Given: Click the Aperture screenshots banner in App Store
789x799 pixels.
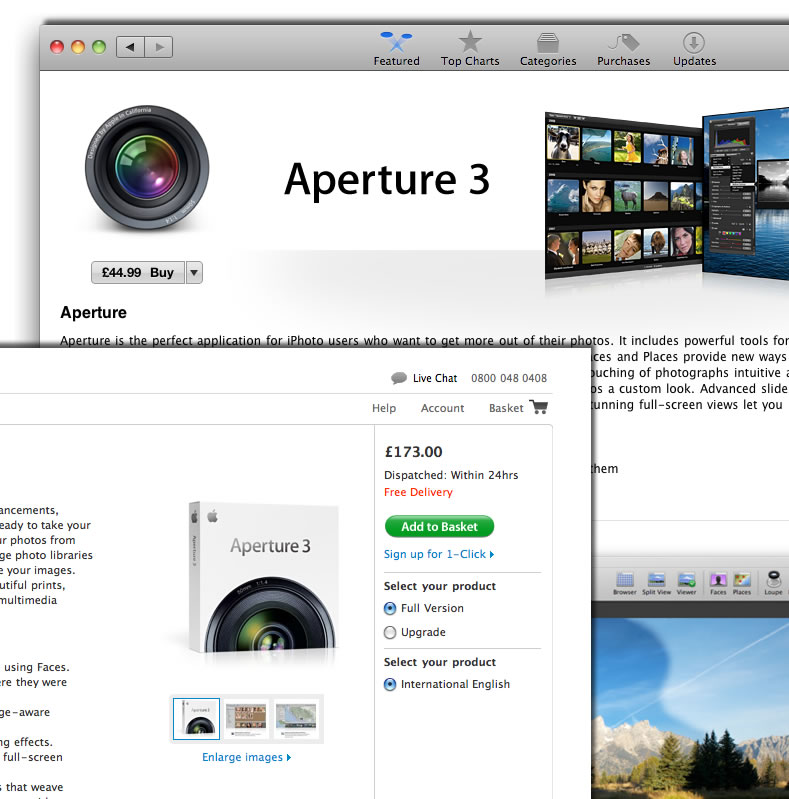Looking at the screenshot, I should pyautogui.click(x=667, y=195).
